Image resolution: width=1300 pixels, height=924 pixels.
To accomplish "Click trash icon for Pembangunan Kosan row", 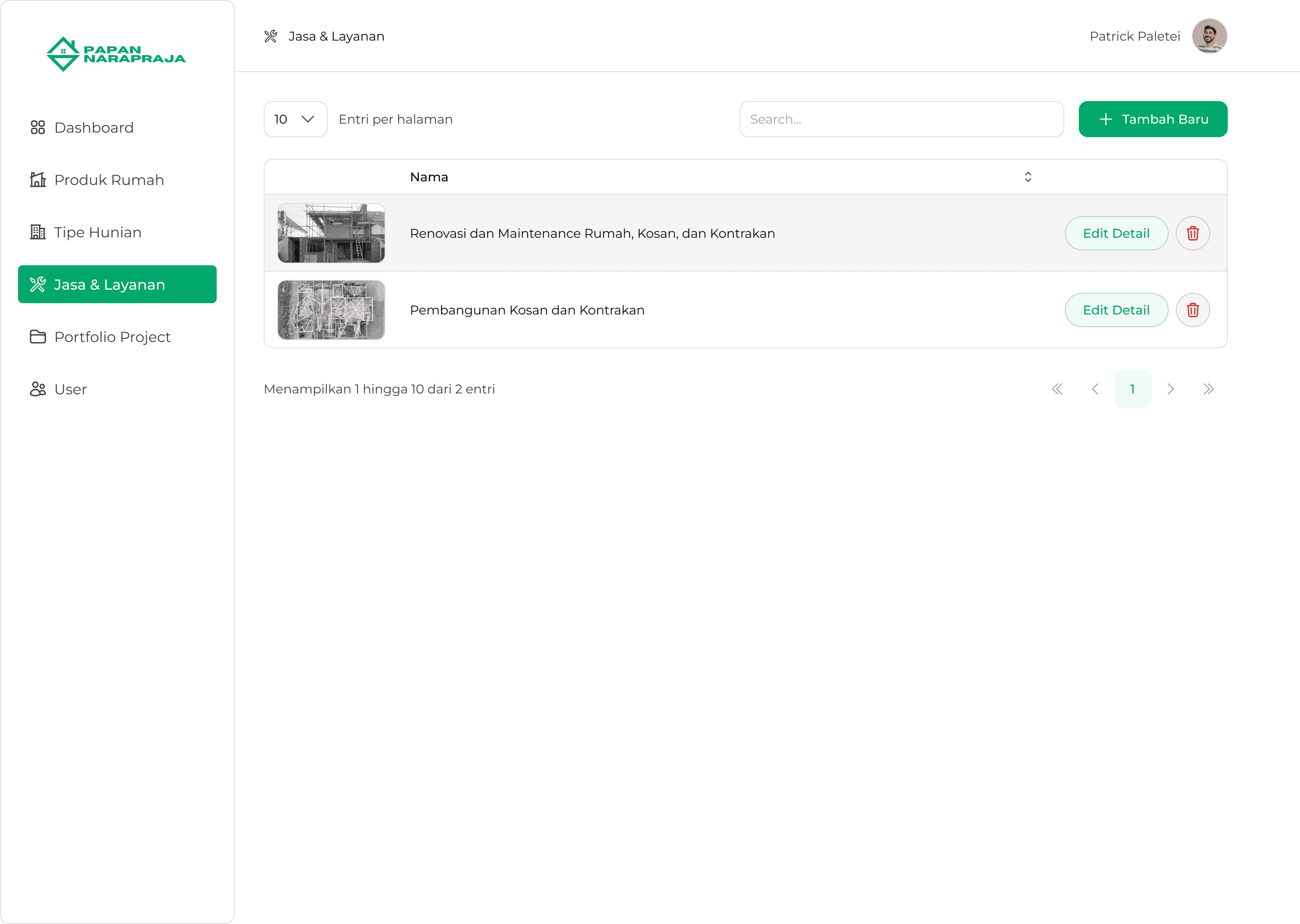I will [1193, 310].
